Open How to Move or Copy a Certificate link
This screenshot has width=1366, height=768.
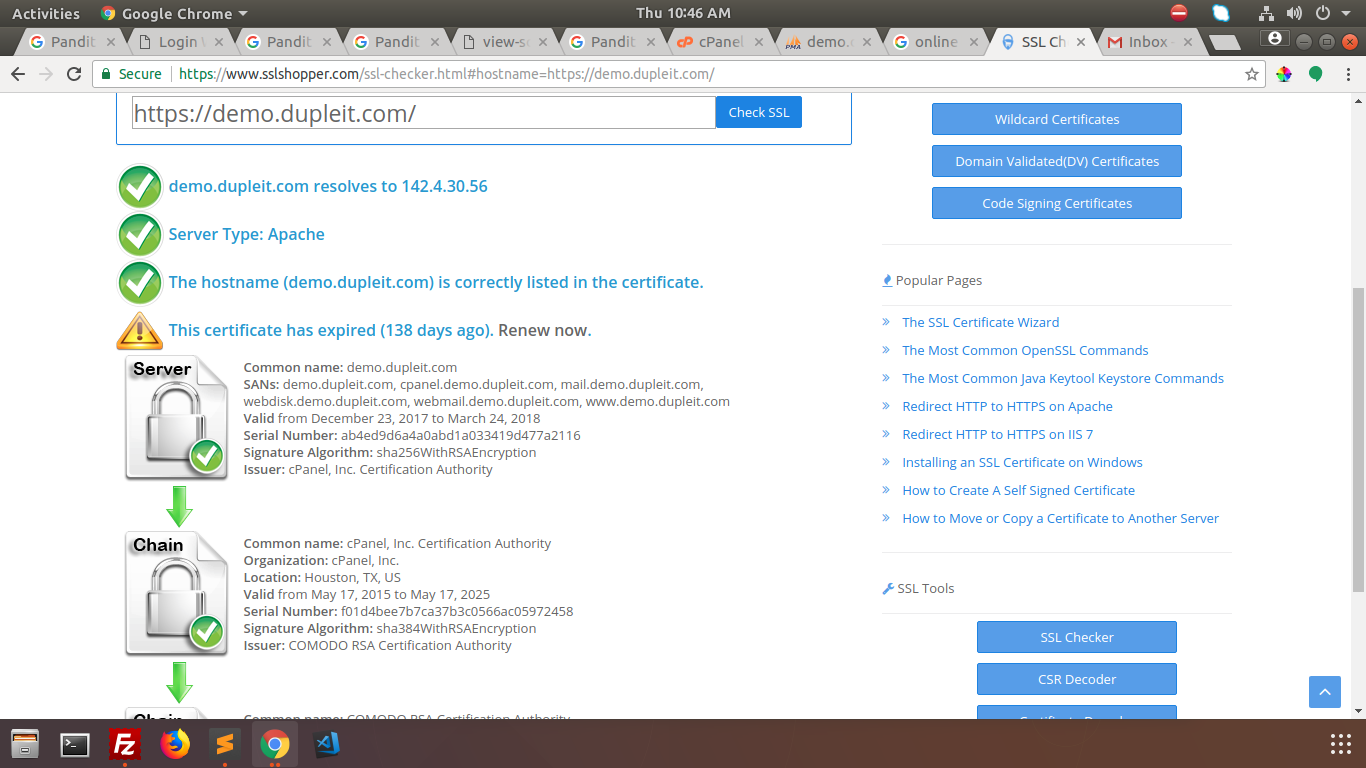(1061, 518)
